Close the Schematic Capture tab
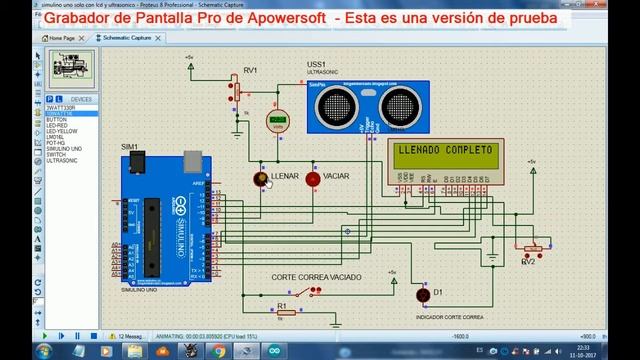The image size is (640, 360). [x=158, y=38]
